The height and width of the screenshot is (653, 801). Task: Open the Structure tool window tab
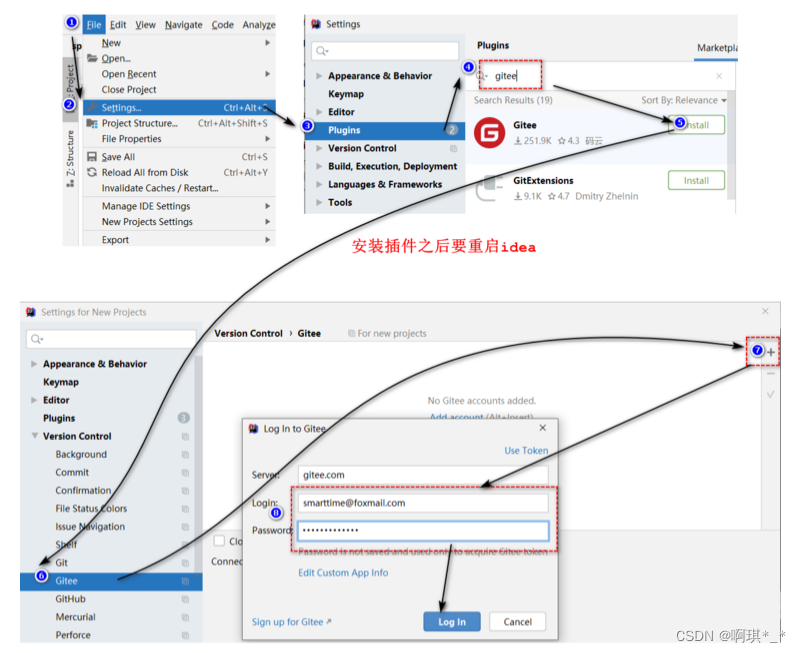[70, 158]
